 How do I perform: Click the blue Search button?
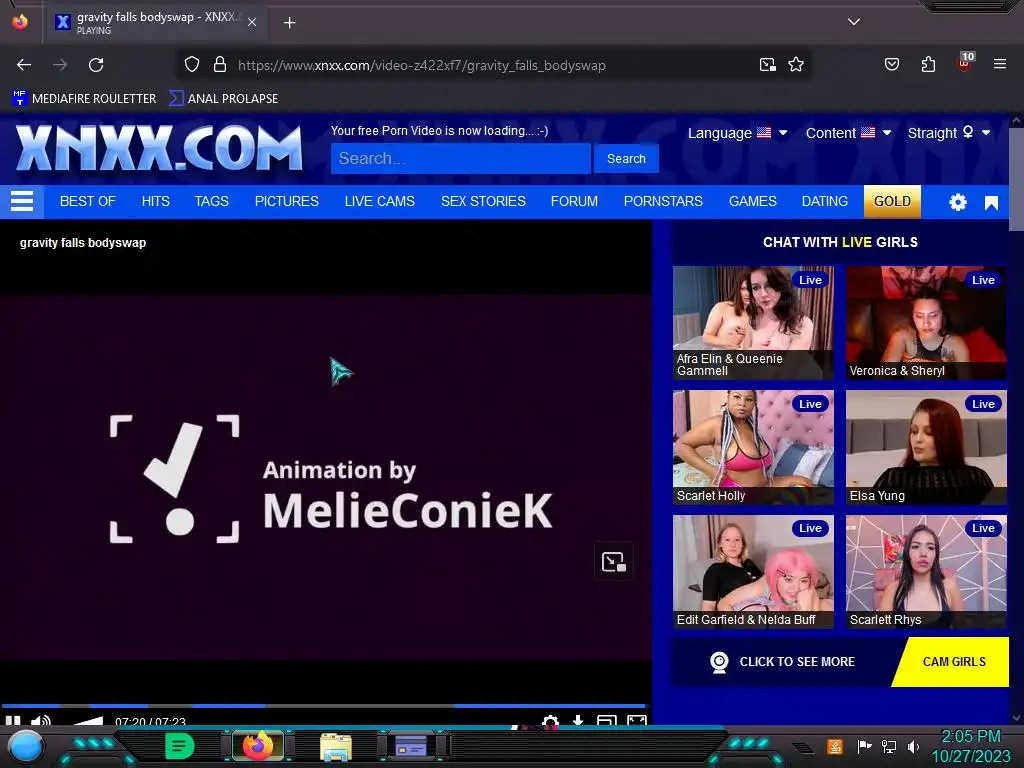click(x=626, y=159)
